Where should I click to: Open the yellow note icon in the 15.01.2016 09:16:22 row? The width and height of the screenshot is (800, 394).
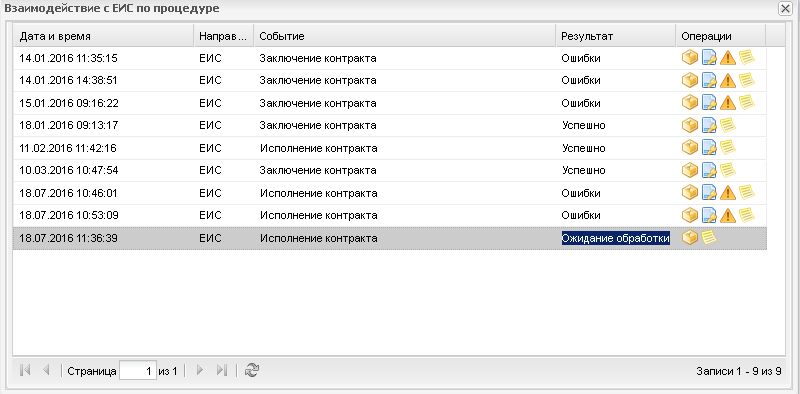point(746,102)
